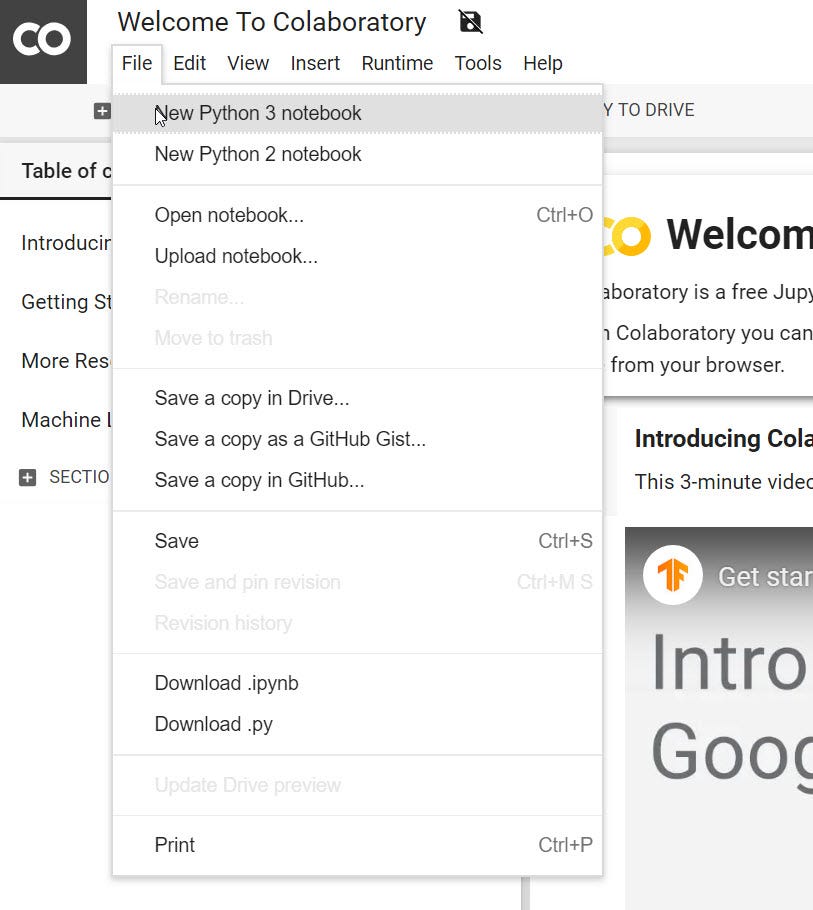Select New Python 2 notebook

pos(257,155)
